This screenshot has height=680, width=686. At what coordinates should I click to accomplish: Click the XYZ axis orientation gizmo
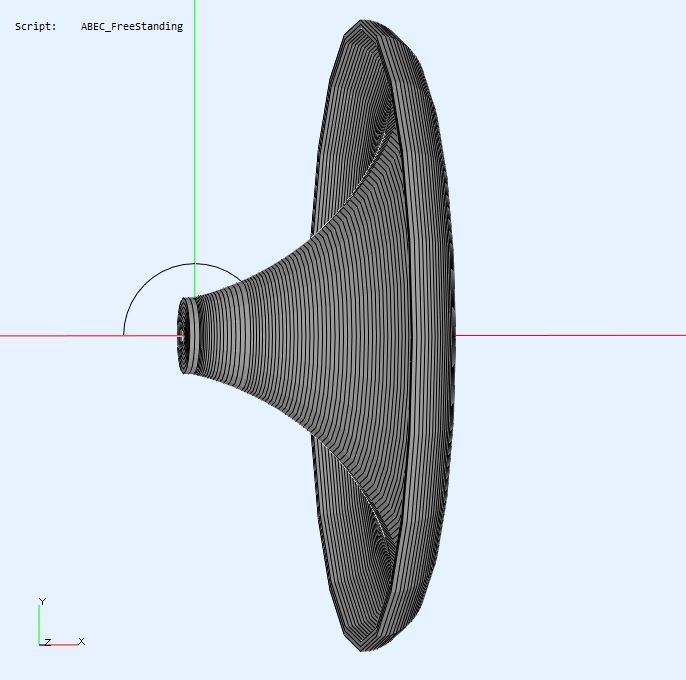[x=61, y=622]
